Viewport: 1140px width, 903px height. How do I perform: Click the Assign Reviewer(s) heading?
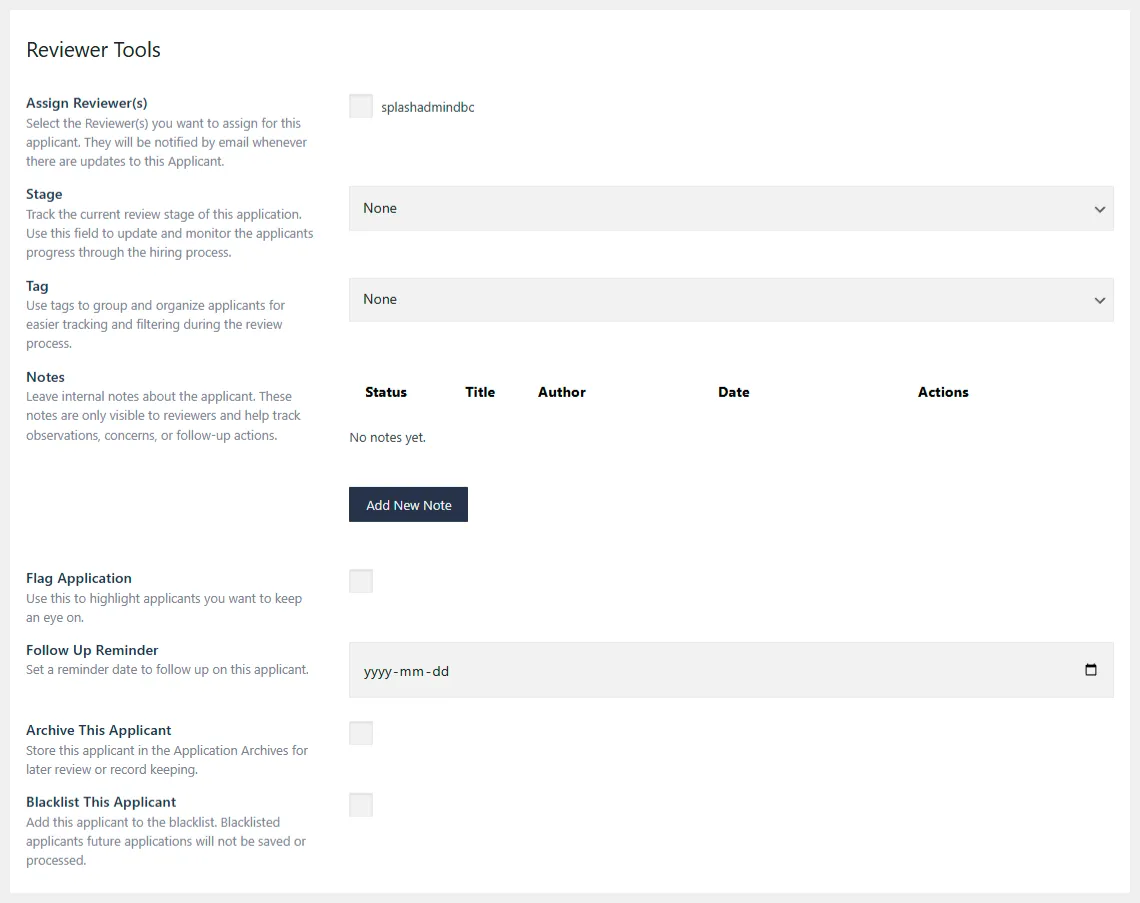[86, 102]
